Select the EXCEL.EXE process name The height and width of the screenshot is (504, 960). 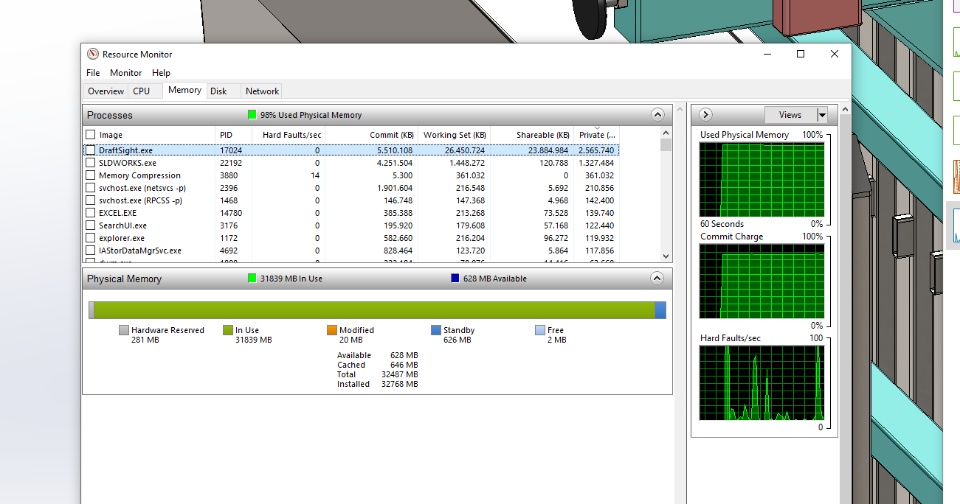pos(118,213)
